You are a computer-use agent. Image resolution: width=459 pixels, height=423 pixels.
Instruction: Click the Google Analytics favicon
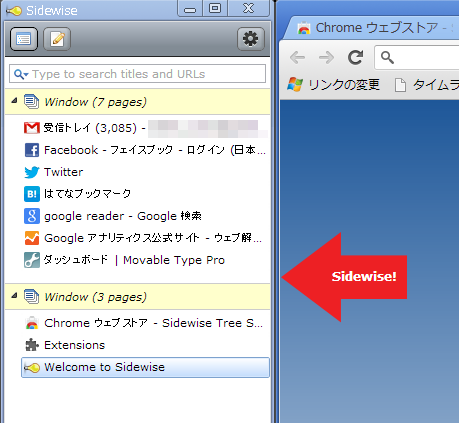[32, 238]
